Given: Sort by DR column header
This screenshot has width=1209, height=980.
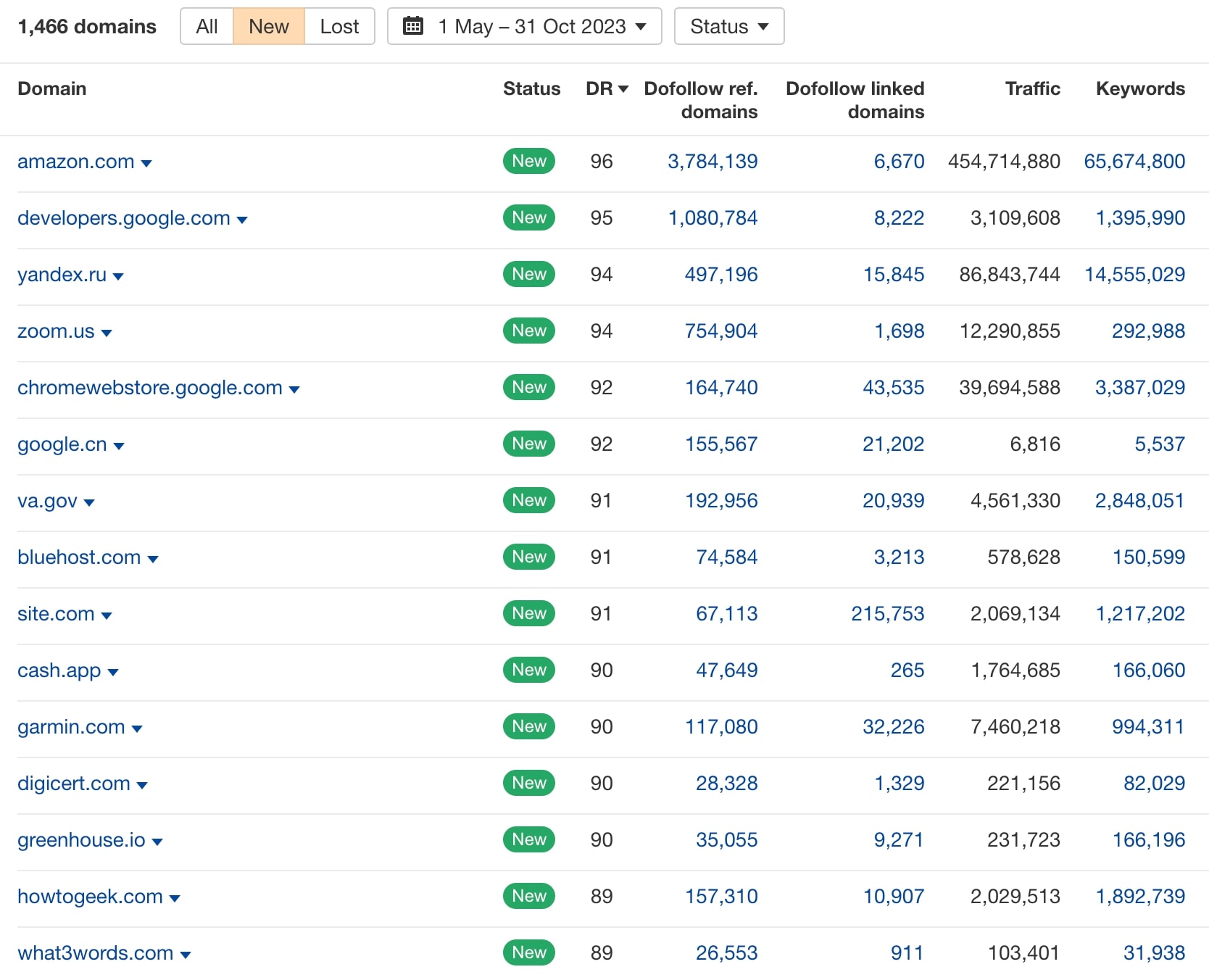Looking at the screenshot, I should [607, 88].
